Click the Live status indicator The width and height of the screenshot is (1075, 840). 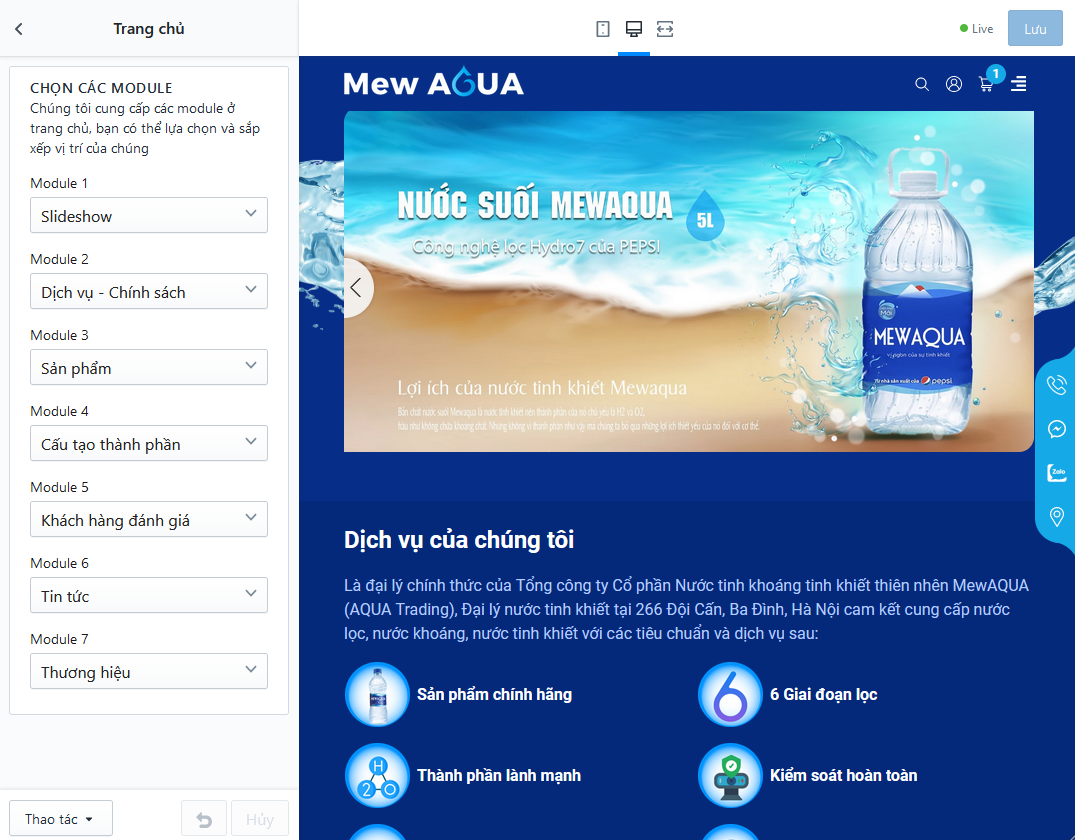coord(976,29)
